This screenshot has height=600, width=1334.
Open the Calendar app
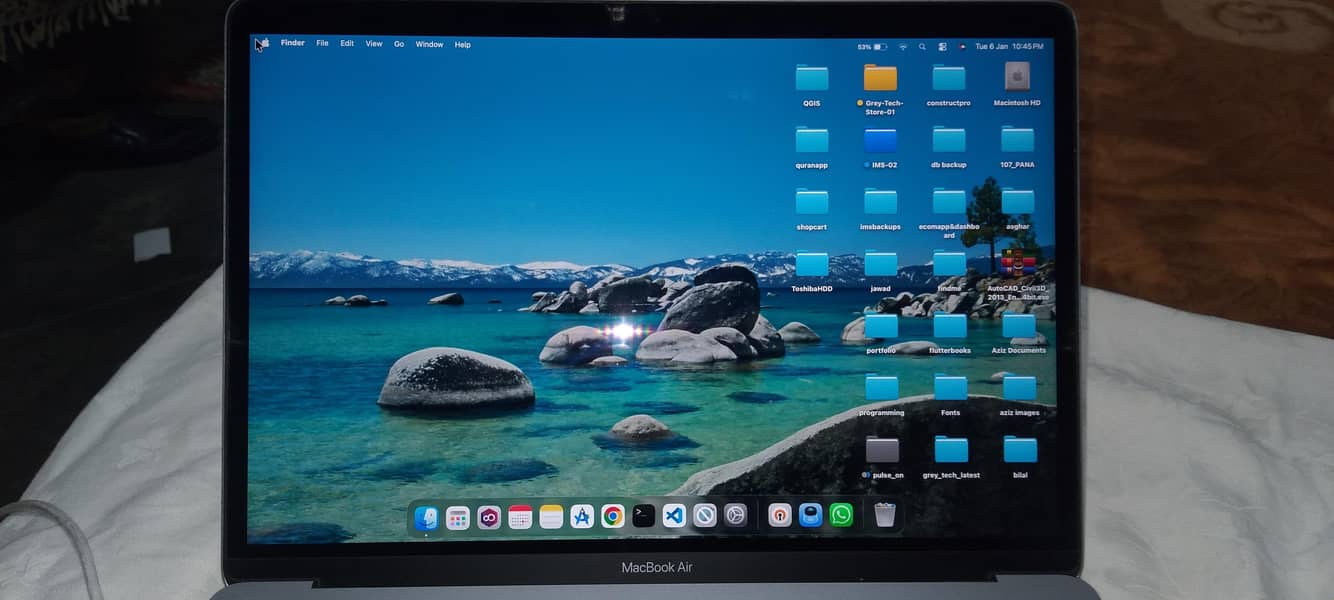click(x=520, y=516)
